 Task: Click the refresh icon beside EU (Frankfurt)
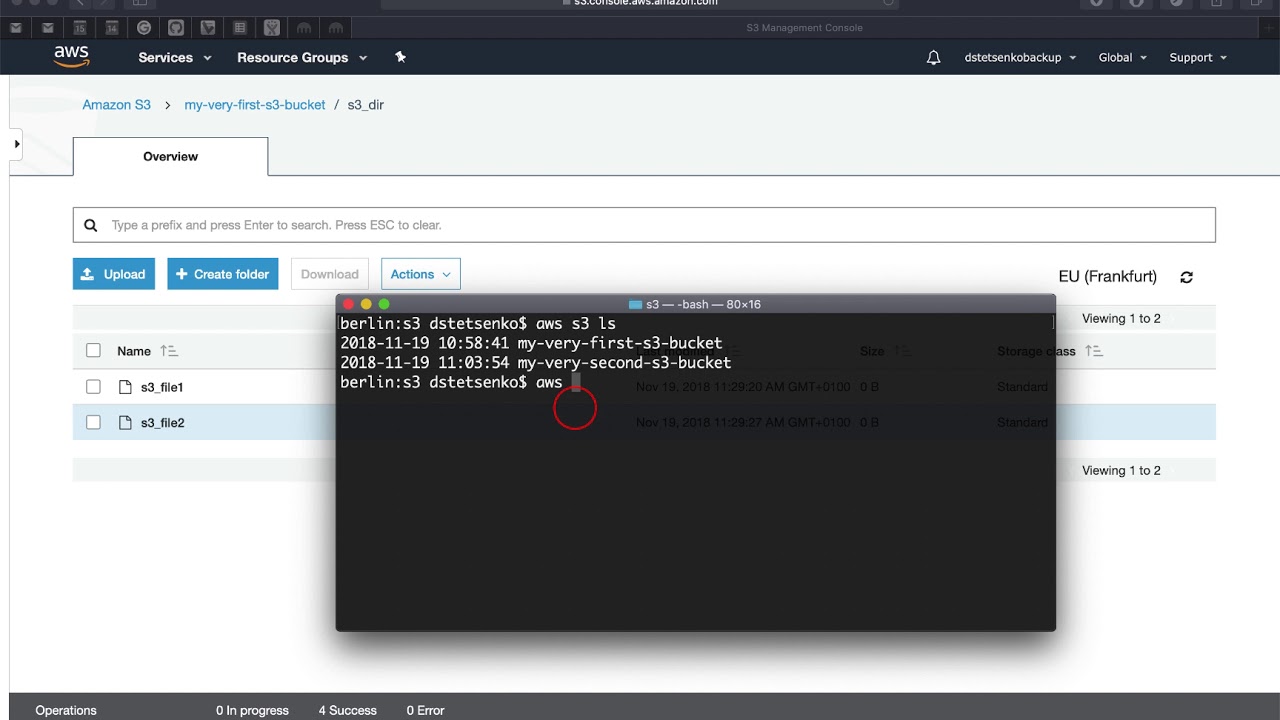tap(1186, 277)
